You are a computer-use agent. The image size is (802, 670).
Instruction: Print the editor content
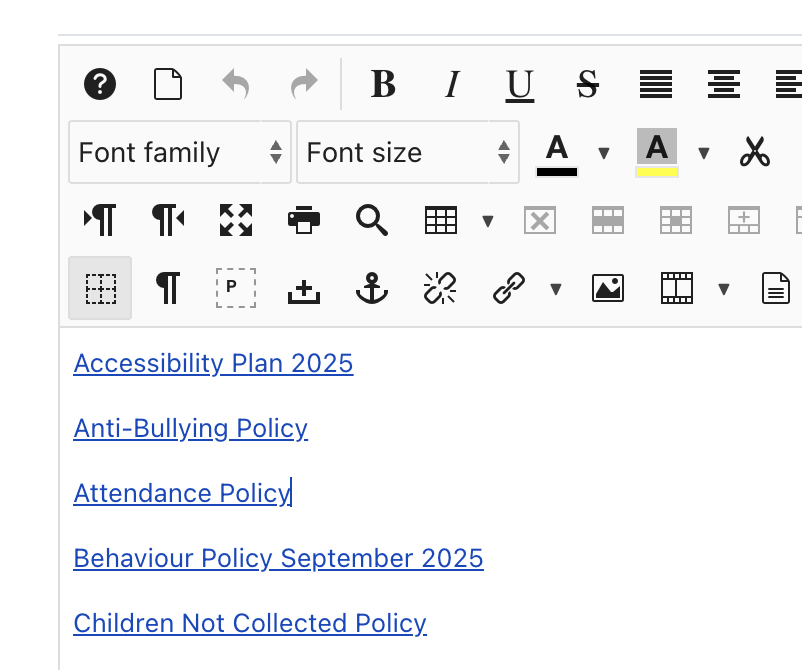coord(304,220)
